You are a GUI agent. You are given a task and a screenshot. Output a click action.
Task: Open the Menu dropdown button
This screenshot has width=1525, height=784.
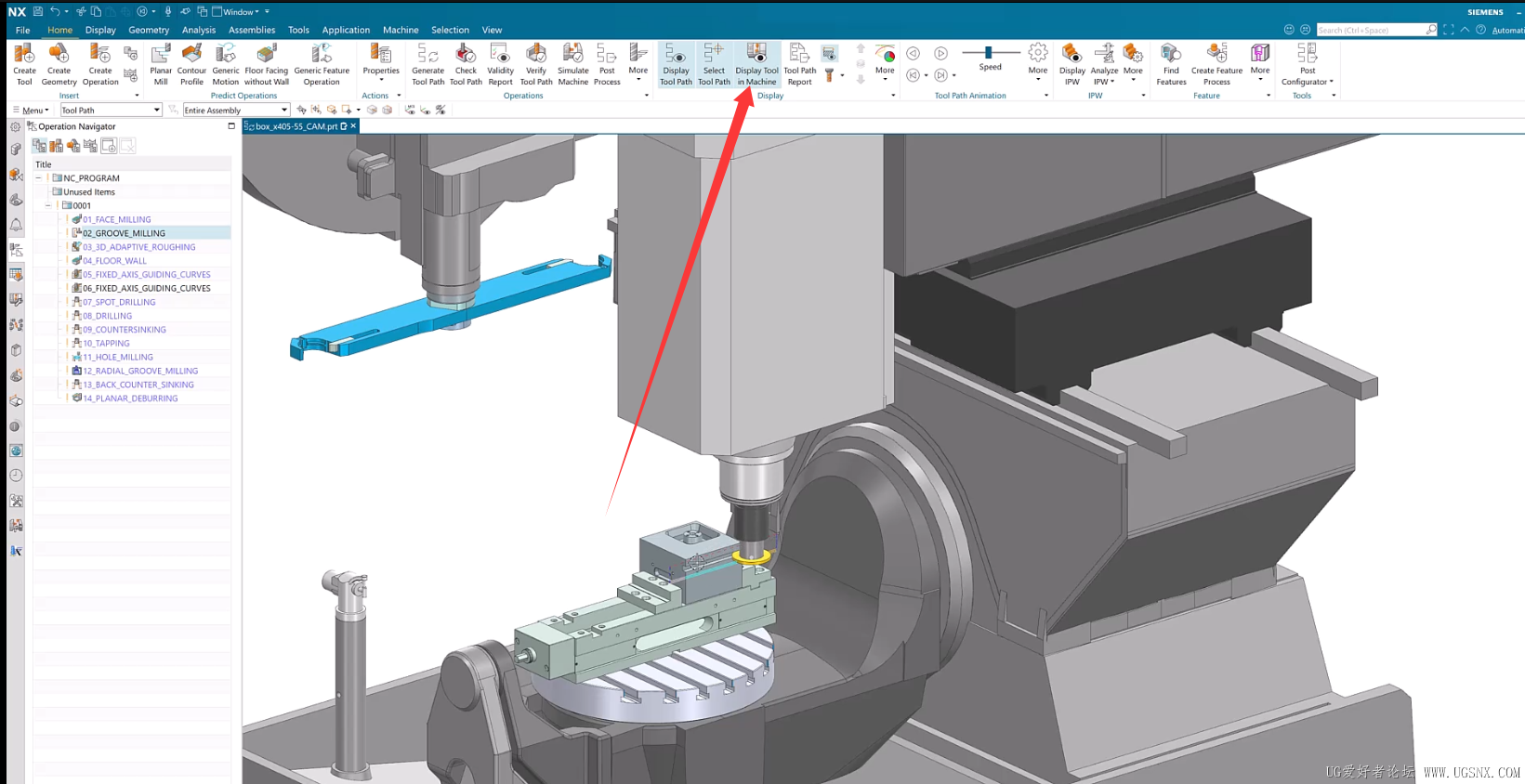[x=32, y=110]
